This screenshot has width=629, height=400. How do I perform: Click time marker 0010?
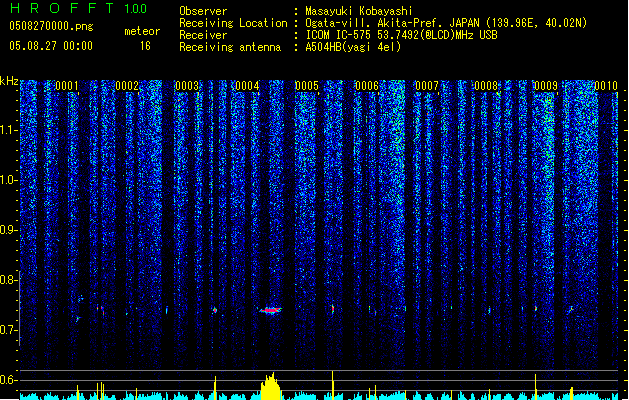(x=606, y=86)
